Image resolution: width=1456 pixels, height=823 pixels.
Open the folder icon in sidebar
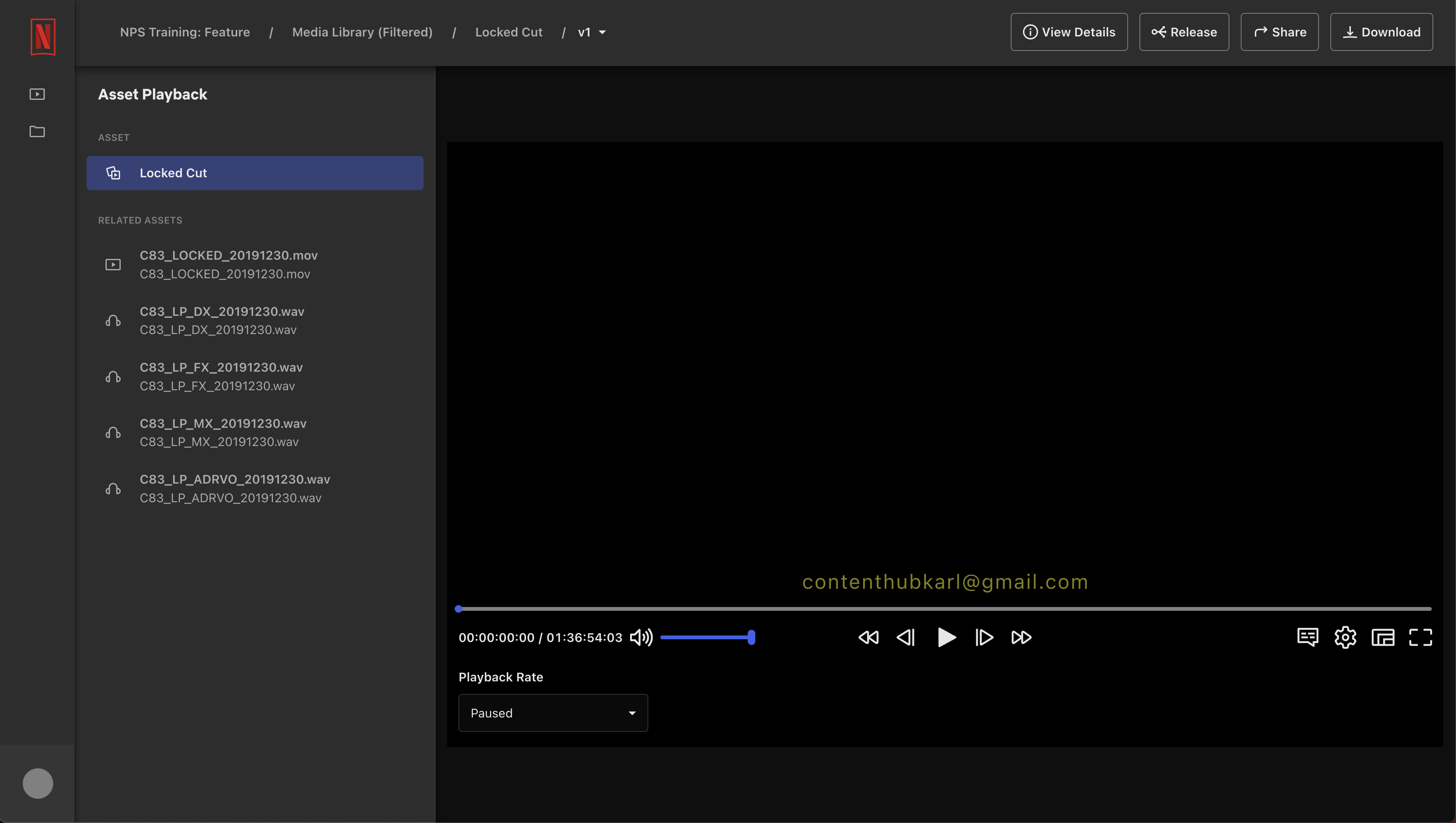pyautogui.click(x=37, y=131)
